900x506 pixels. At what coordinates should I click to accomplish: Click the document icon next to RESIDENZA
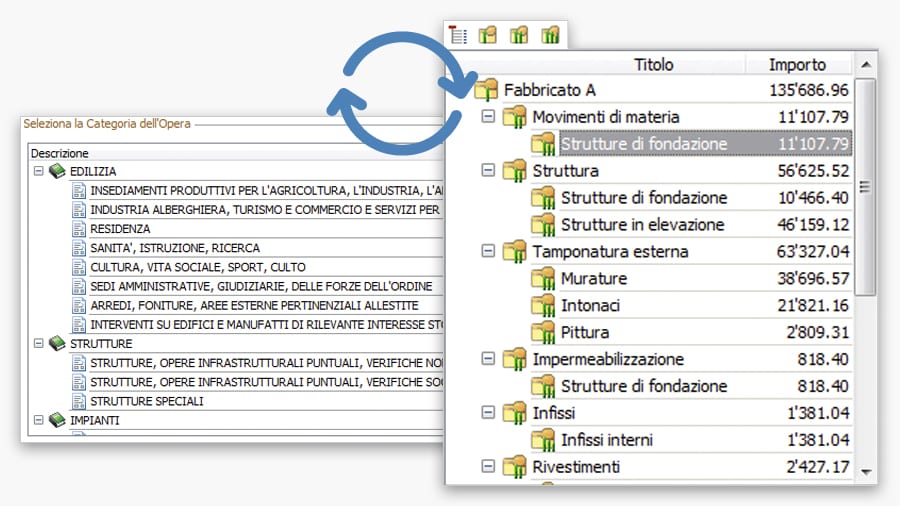[79, 229]
